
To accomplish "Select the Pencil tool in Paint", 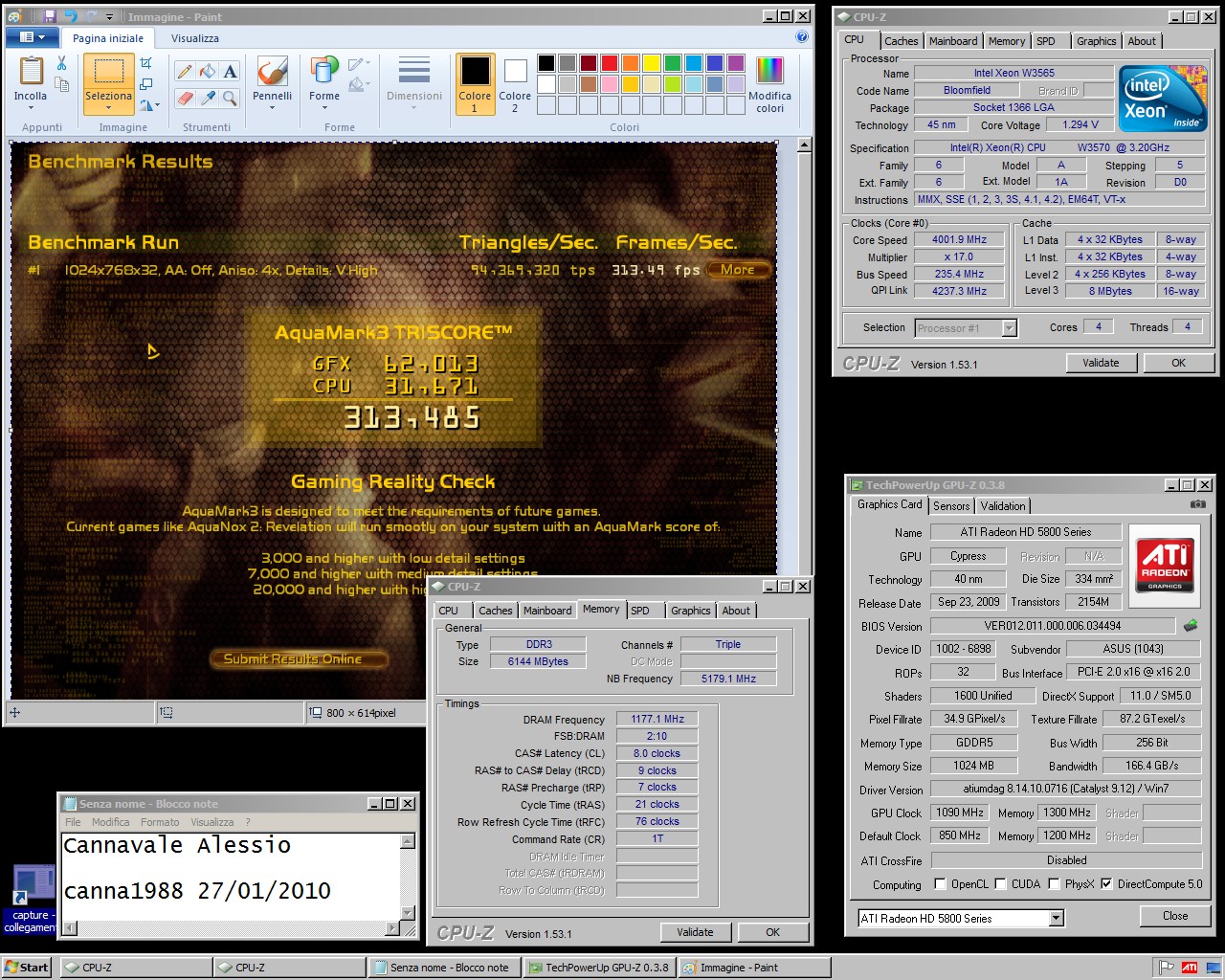I will 185,71.
